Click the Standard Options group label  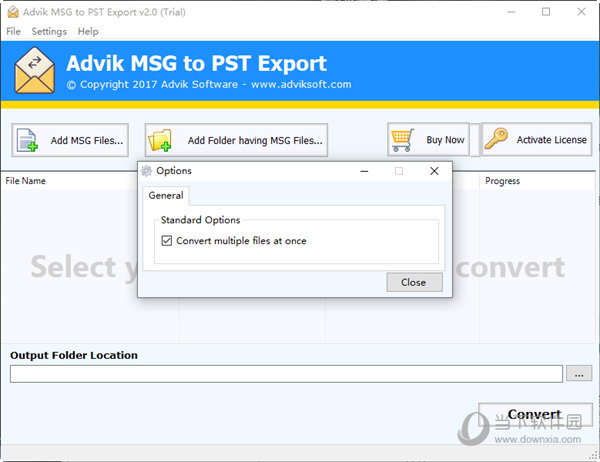point(201,220)
